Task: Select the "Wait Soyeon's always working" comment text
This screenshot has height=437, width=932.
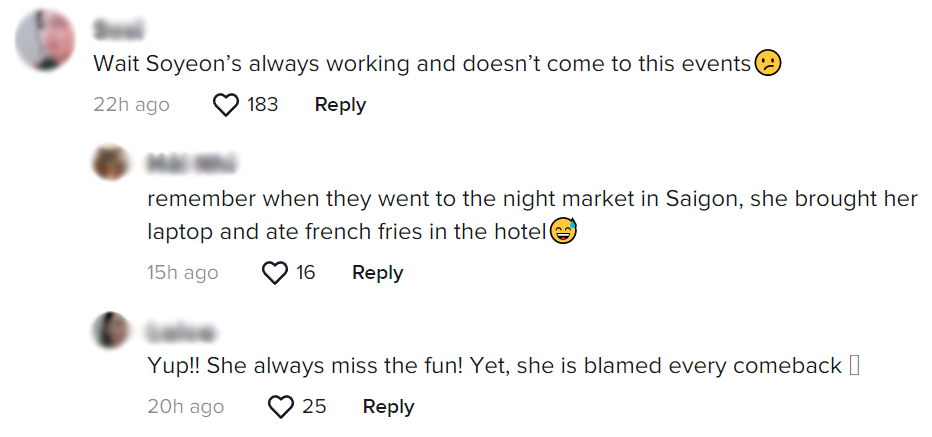Action: click(420, 64)
